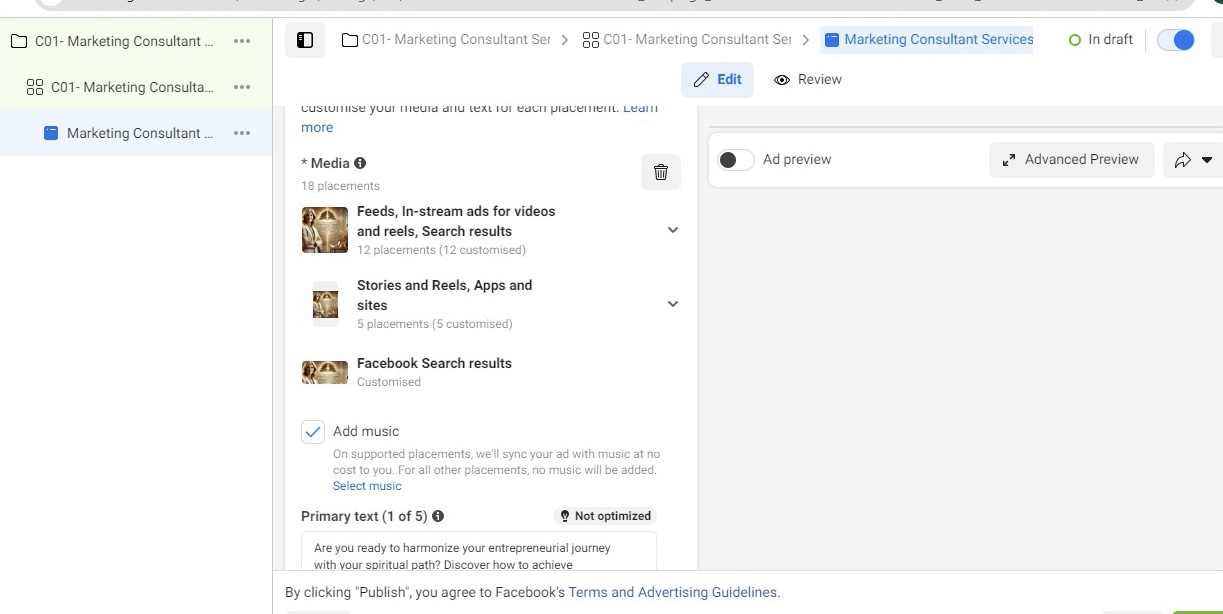Collapse the navigation panel with the sidebar icon
Screen dimensions: 1223x614
(x=304, y=39)
